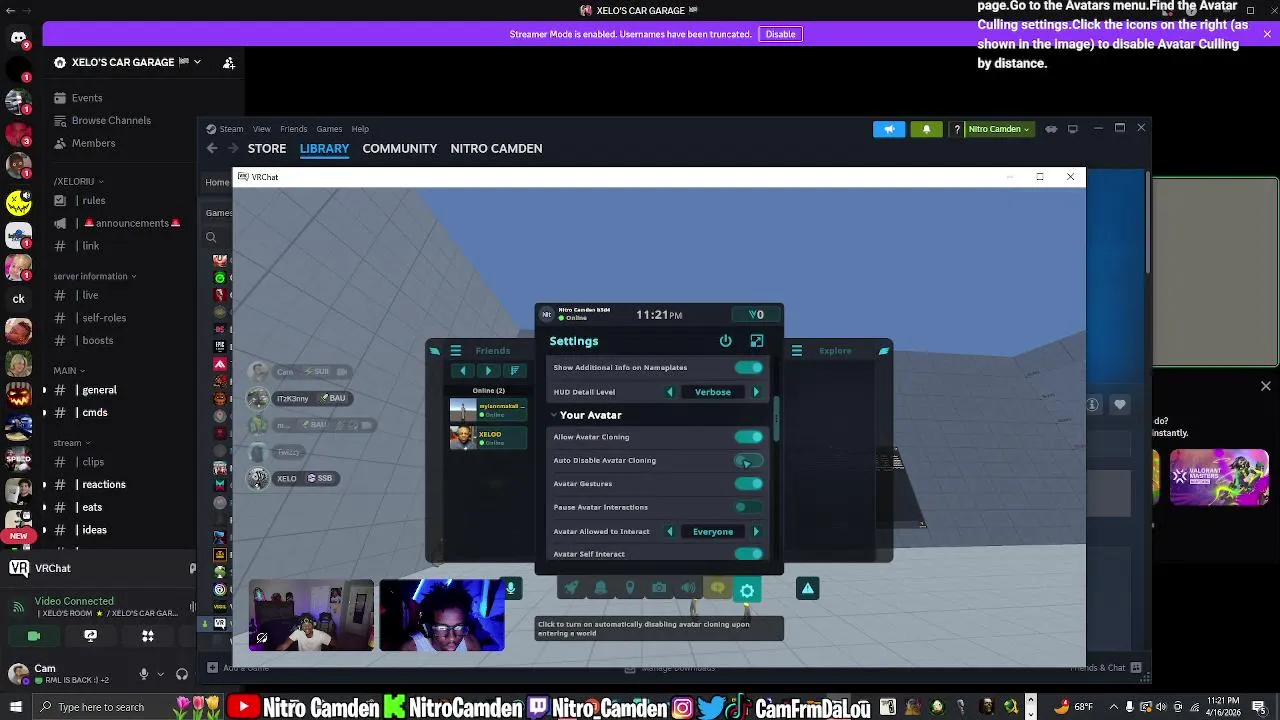Screen dimensions: 1280x720
Task: Collapse the server information category
Action: point(95,276)
